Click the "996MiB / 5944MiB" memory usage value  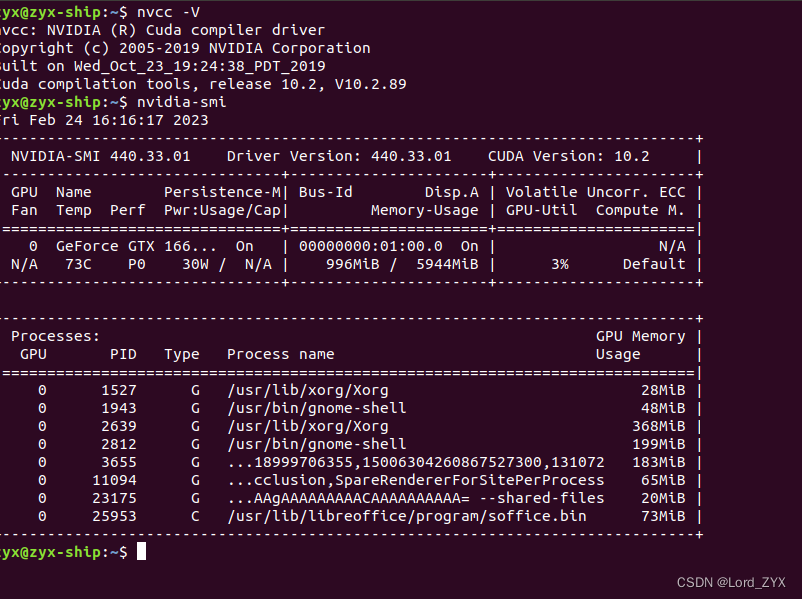[x=402, y=264]
